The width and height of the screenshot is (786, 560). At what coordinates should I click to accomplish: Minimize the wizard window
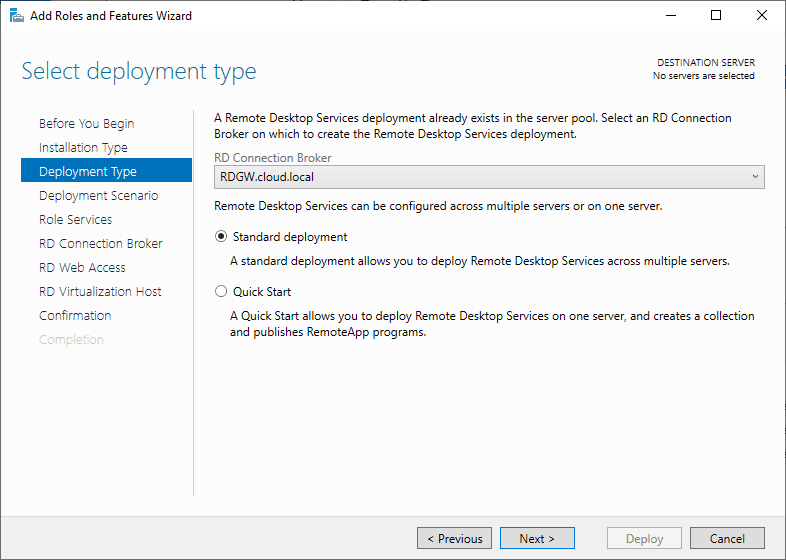click(x=670, y=16)
